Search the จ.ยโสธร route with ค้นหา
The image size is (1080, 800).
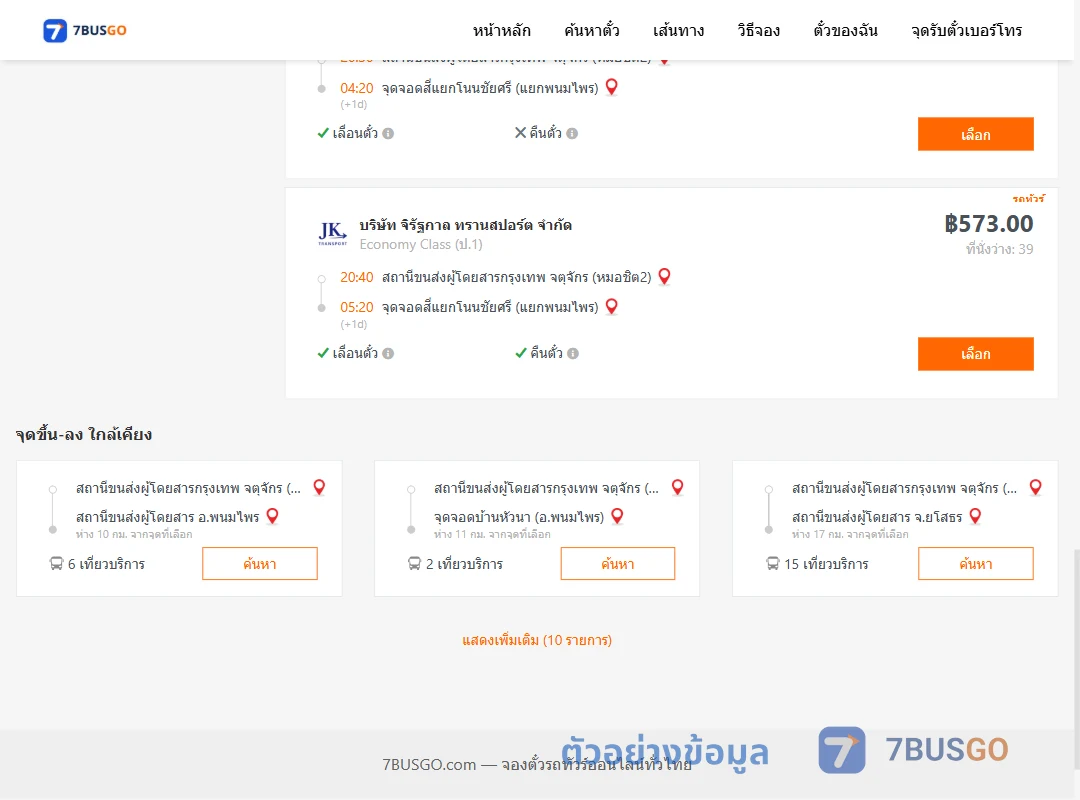(975, 564)
